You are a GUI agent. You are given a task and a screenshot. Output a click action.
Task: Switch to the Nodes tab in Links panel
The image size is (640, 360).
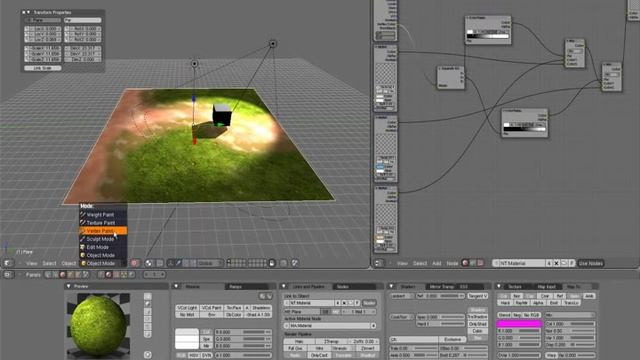pyautogui.click(x=342, y=287)
